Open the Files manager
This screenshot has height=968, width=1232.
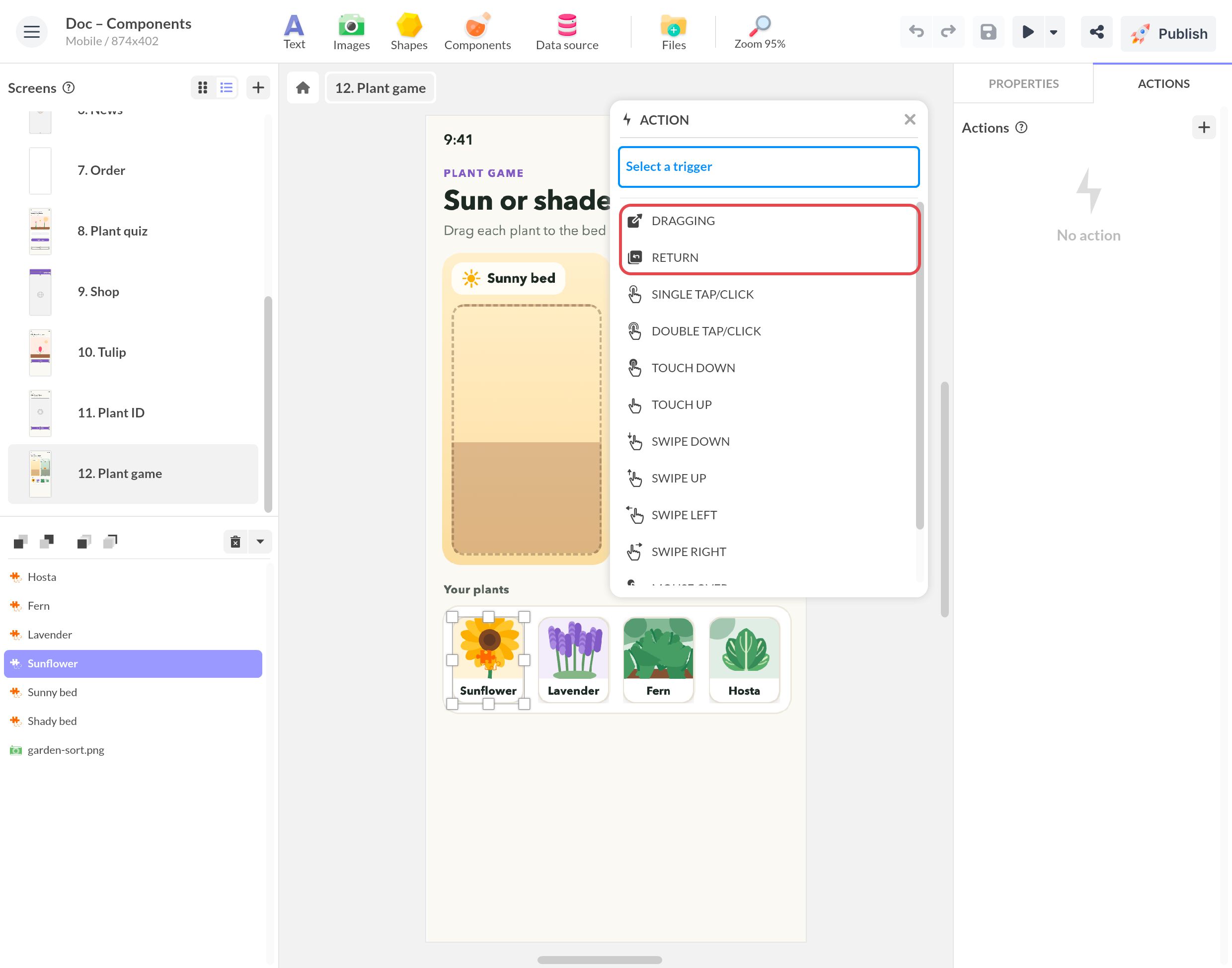(x=674, y=32)
